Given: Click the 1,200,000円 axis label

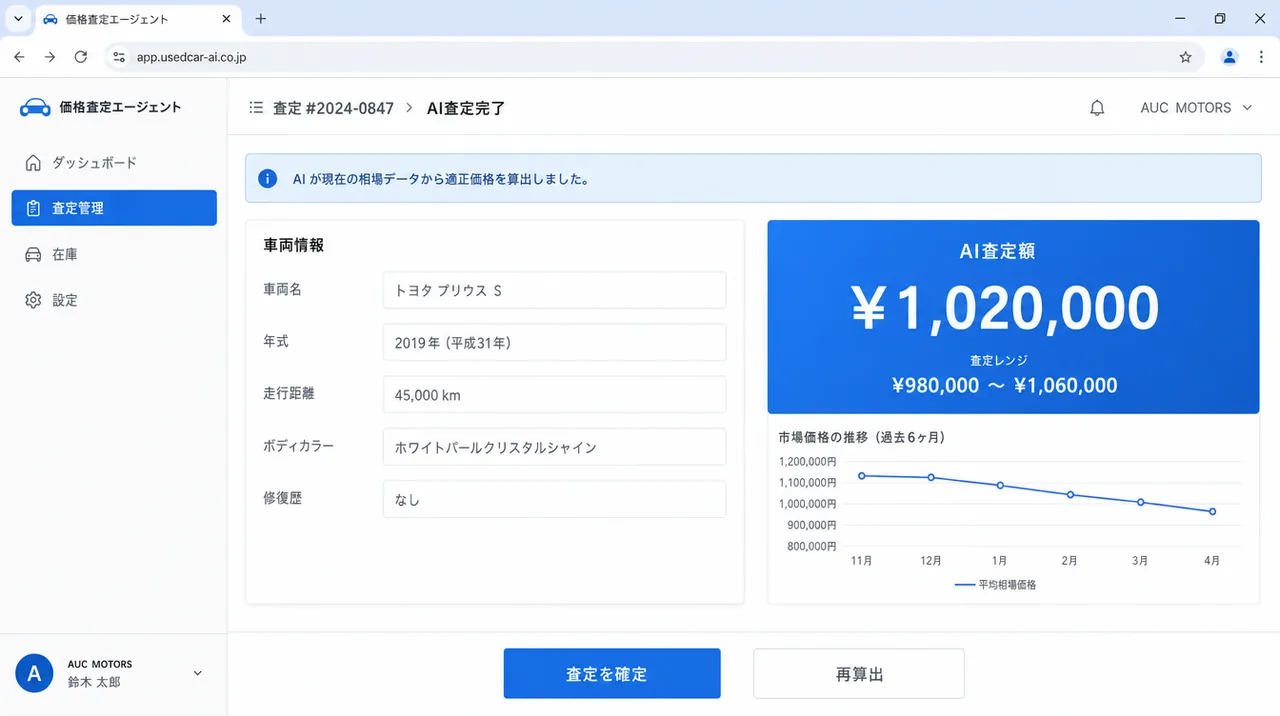Looking at the screenshot, I should click(x=807, y=461).
